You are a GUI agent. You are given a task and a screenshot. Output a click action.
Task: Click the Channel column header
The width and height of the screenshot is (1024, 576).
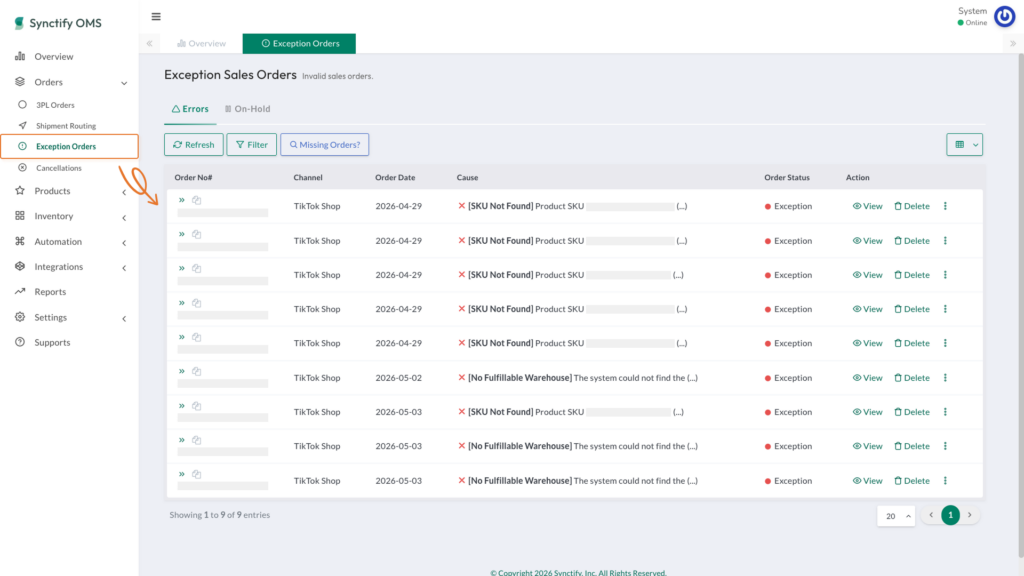point(308,178)
